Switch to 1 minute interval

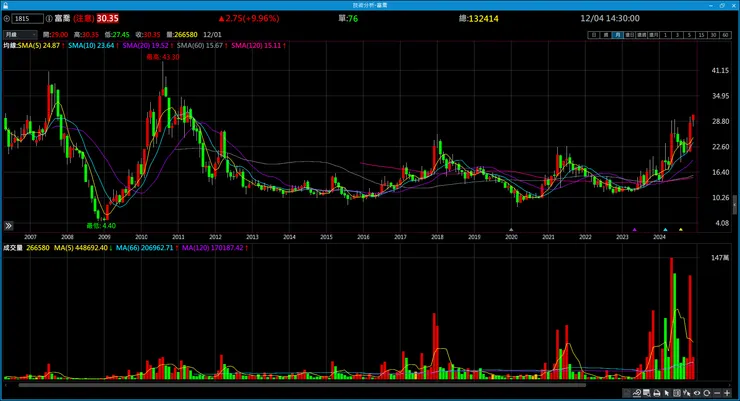coord(665,35)
